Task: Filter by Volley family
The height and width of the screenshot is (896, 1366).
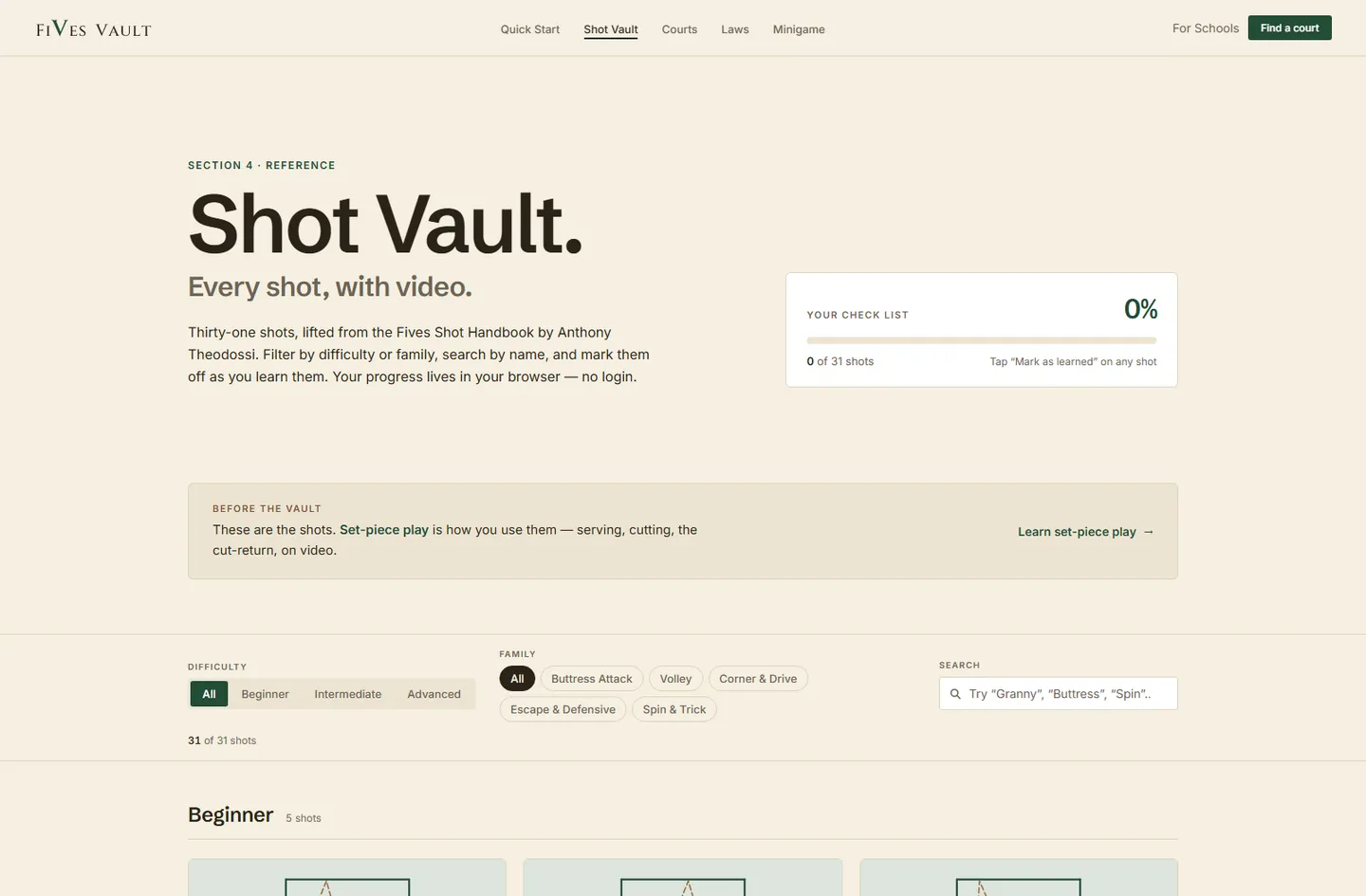Action: 676,679
